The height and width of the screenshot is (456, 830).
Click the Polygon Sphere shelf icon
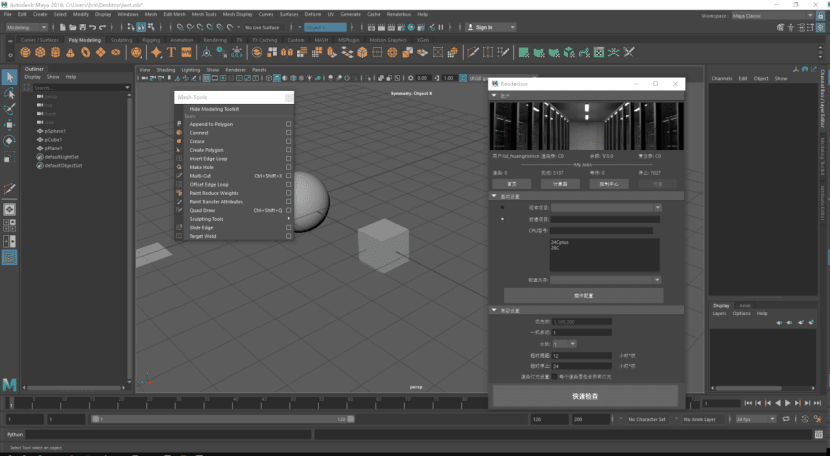coord(25,52)
